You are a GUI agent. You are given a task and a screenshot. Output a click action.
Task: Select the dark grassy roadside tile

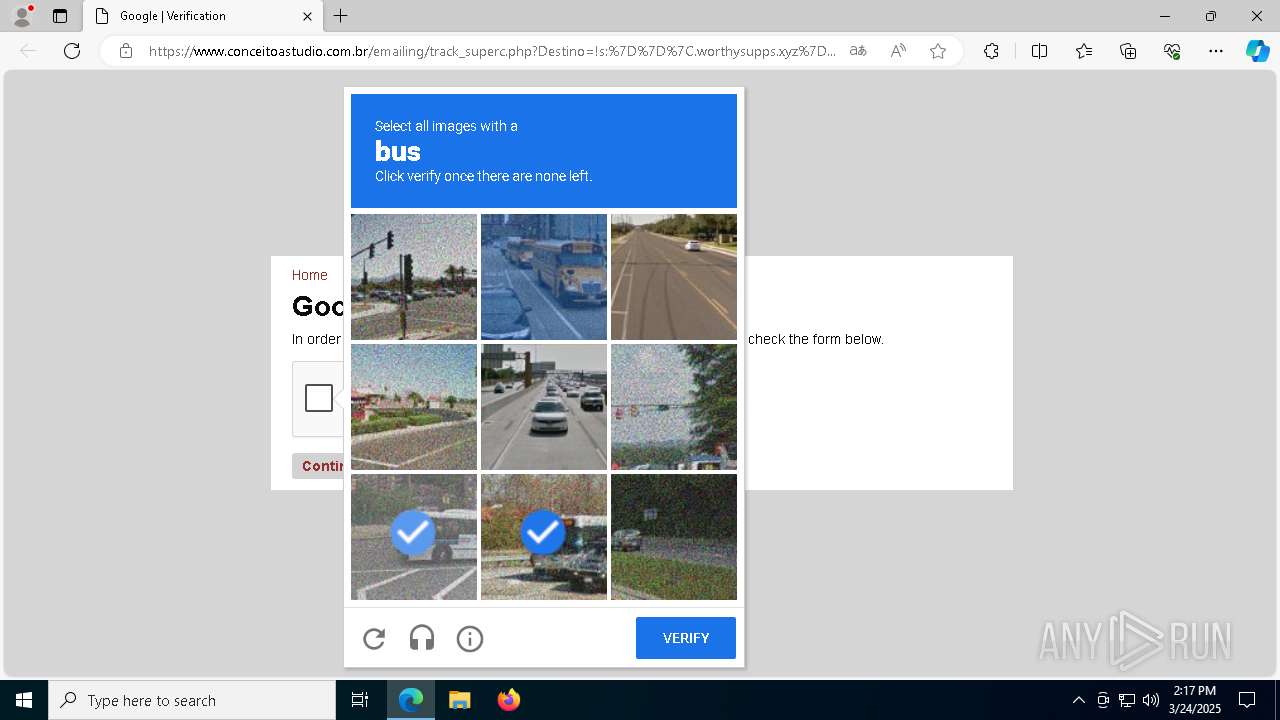[674, 537]
